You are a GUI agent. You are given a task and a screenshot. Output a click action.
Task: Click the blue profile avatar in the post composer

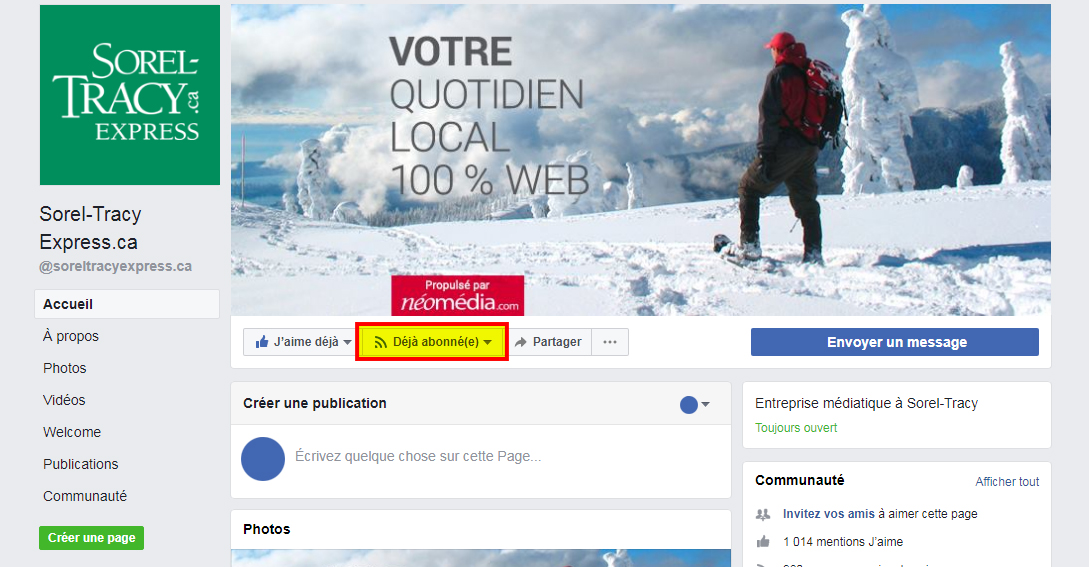(263, 459)
